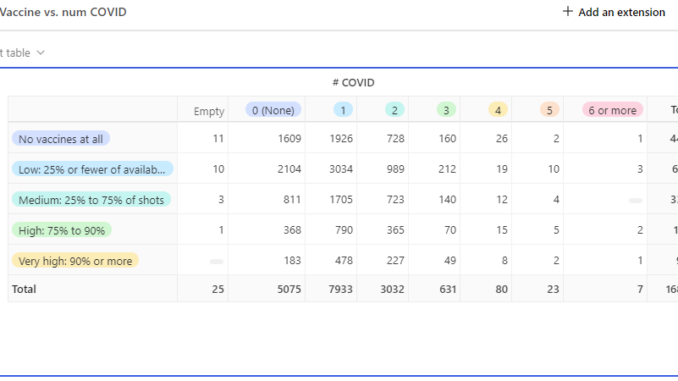The height and width of the screenshot is (381, 678).
Task: Click the plus icon beside Add an extension
Action: point(567,12)
